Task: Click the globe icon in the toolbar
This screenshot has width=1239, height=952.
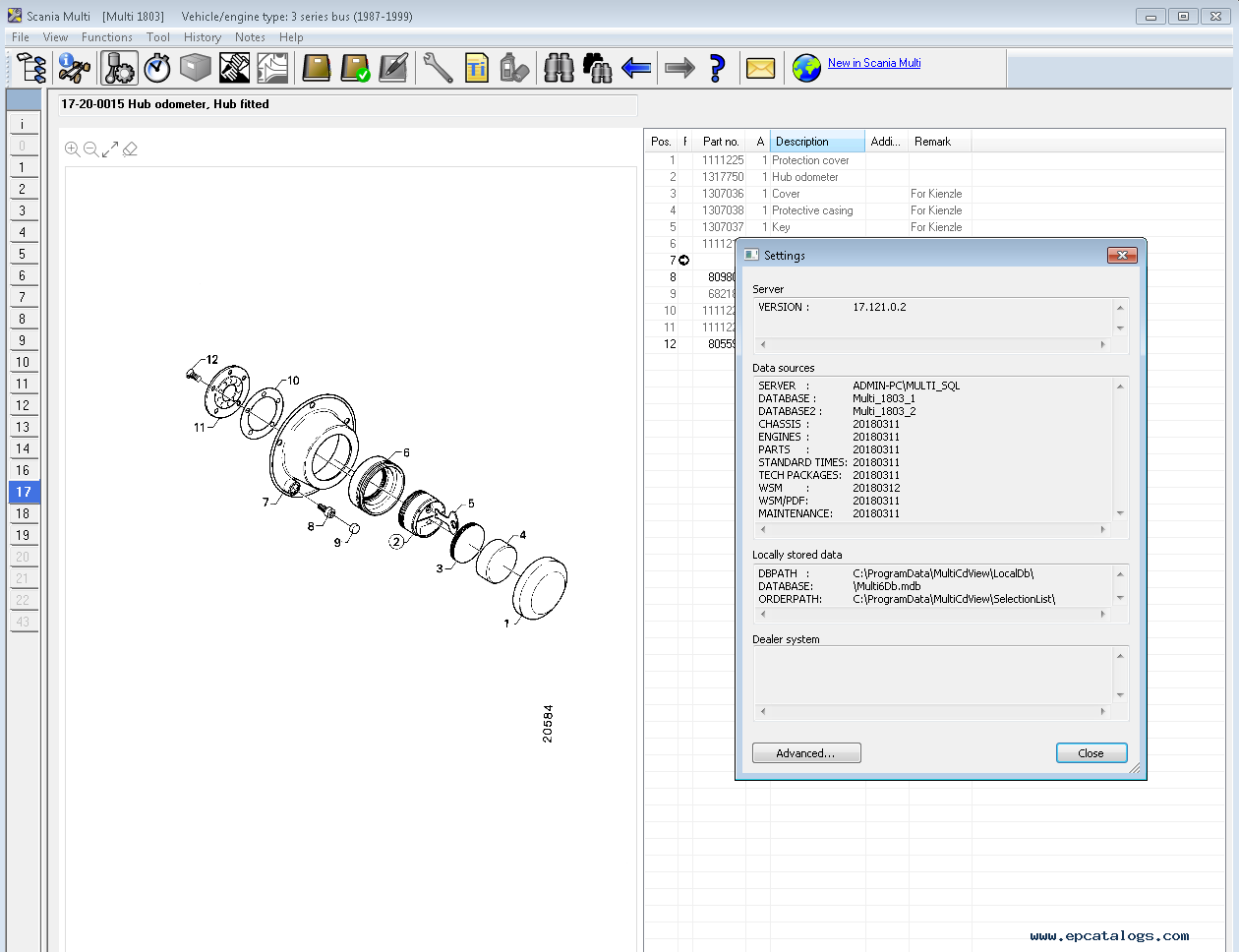Action: tap(806, 68)
